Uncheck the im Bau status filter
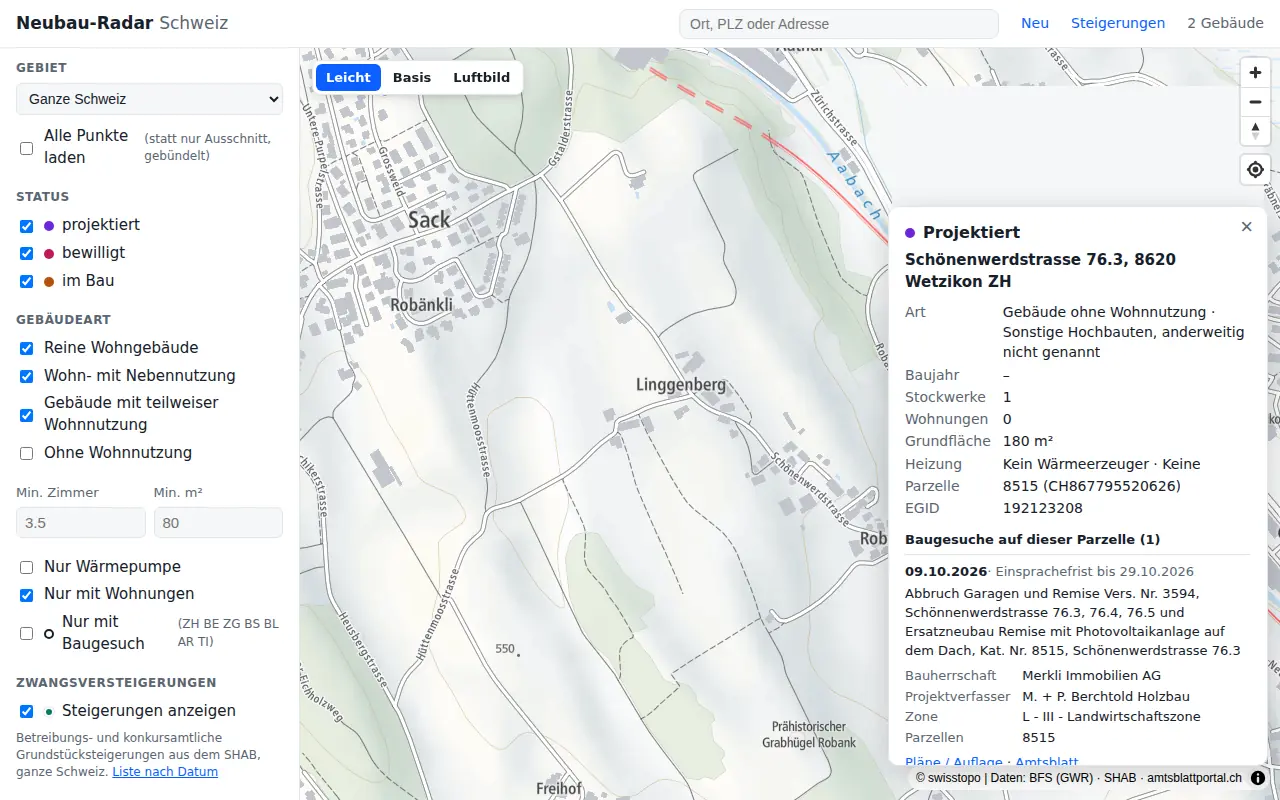The height and width of the screenshot is (800, 1280). [x=27, y=282]
